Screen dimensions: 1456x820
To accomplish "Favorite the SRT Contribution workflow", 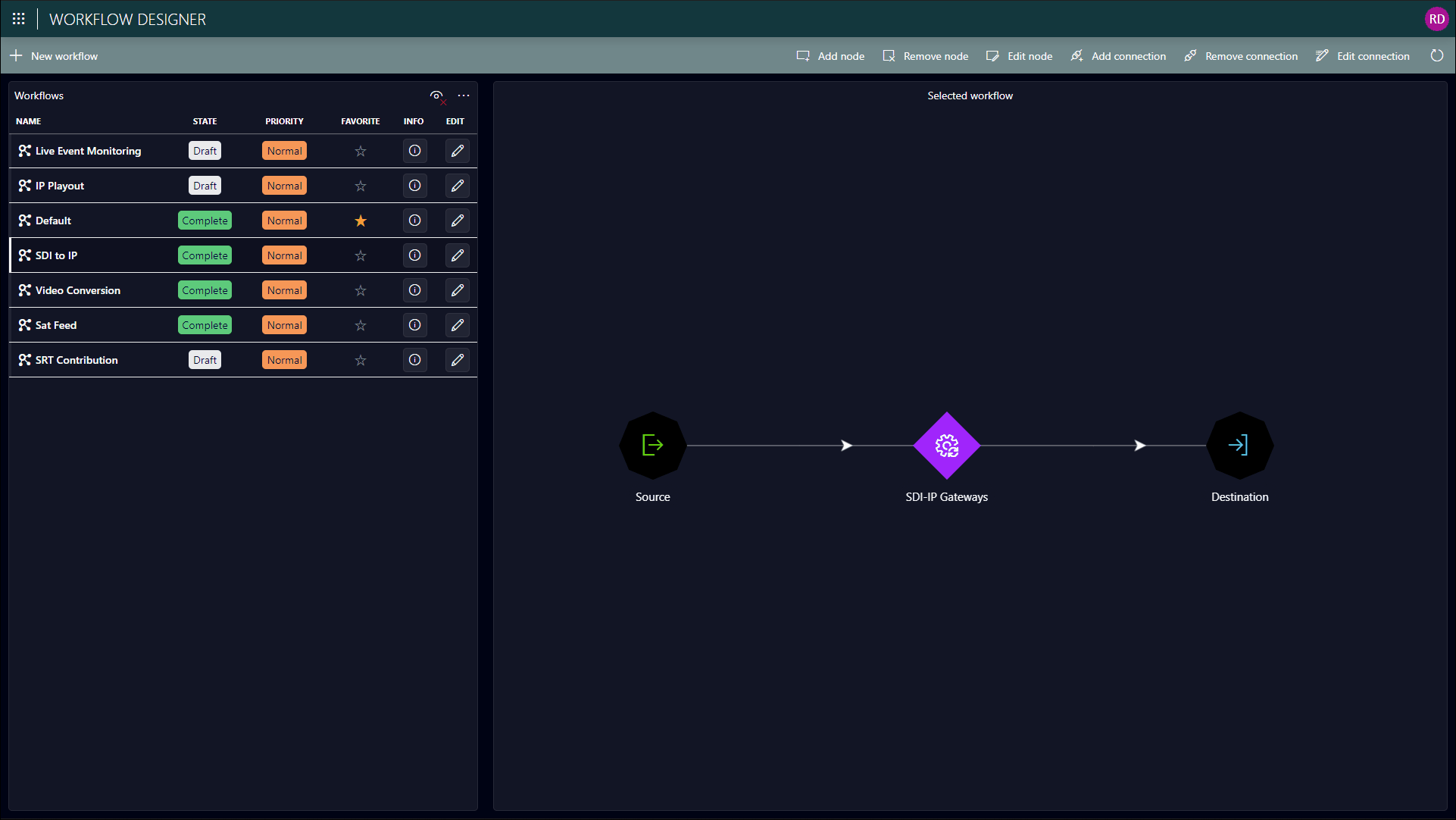I will pos(361,360).
